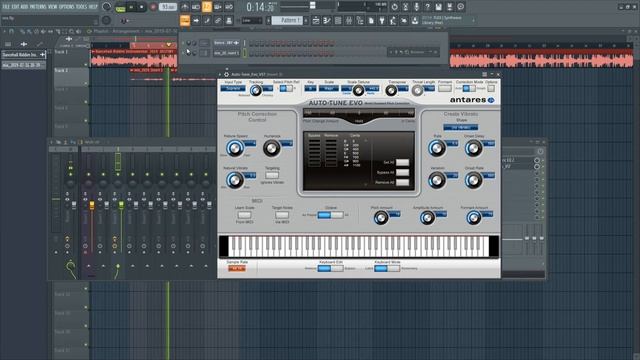The height and width of the screenshot is (360, 640).
Task: Mute the second channel in channel rack
Action: pos(183,53)
